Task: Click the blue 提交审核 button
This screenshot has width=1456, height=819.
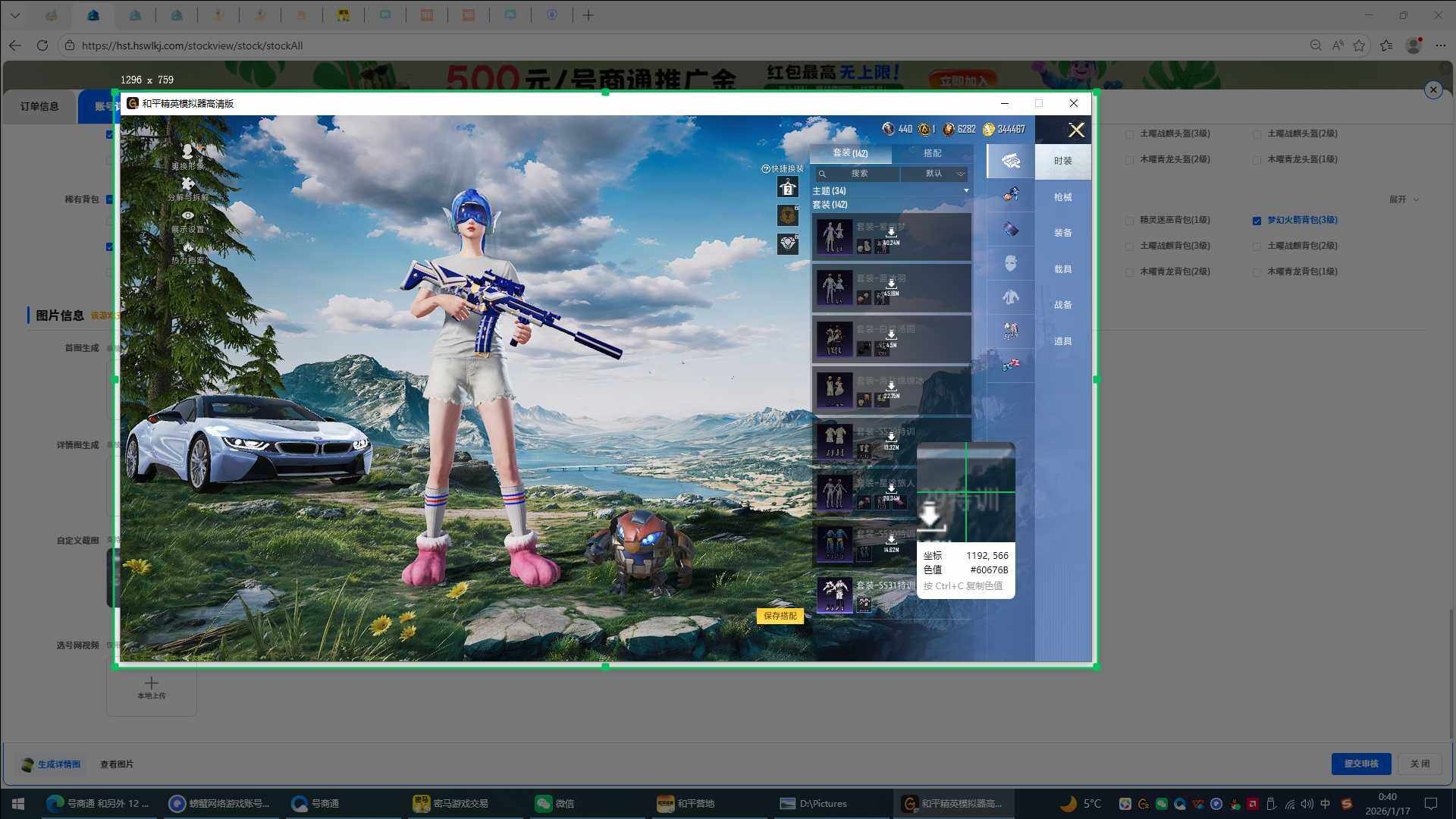Action: point(1360,764)
